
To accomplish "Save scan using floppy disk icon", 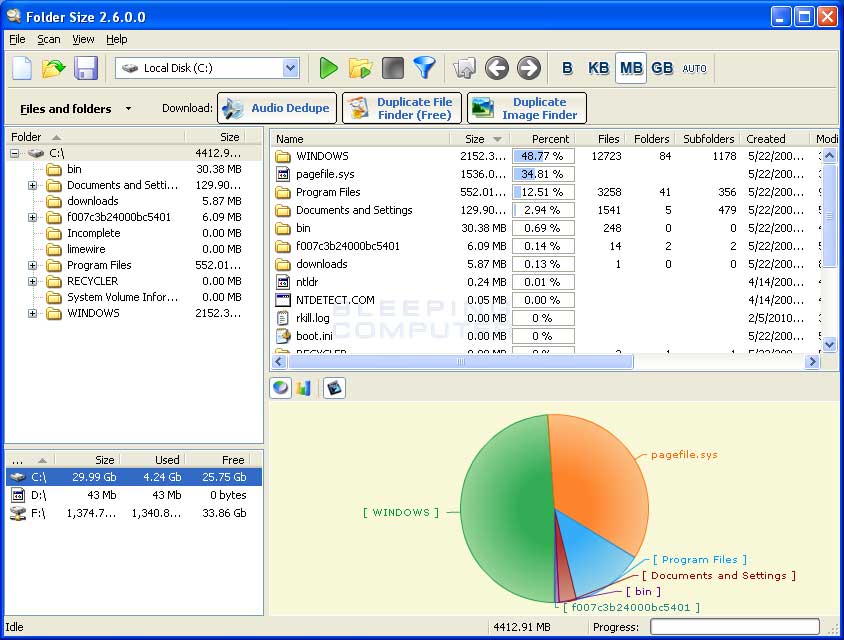I will (x=86, y=68).
